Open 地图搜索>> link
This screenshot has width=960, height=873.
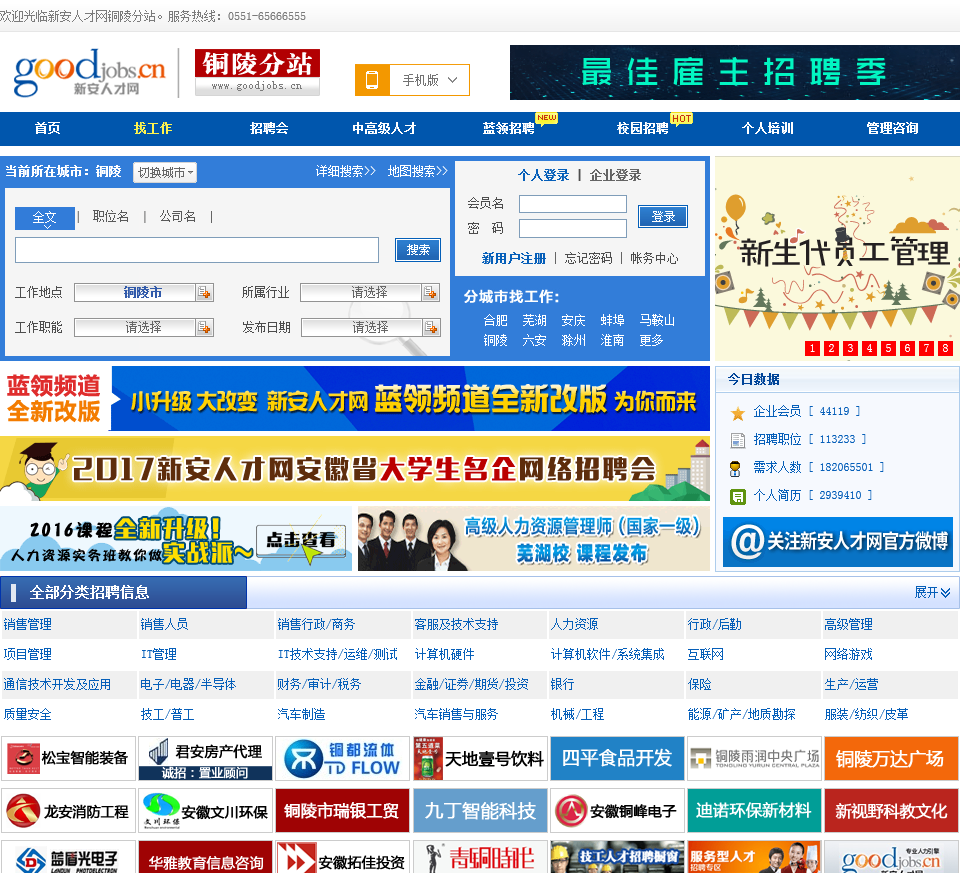[418, 171]
